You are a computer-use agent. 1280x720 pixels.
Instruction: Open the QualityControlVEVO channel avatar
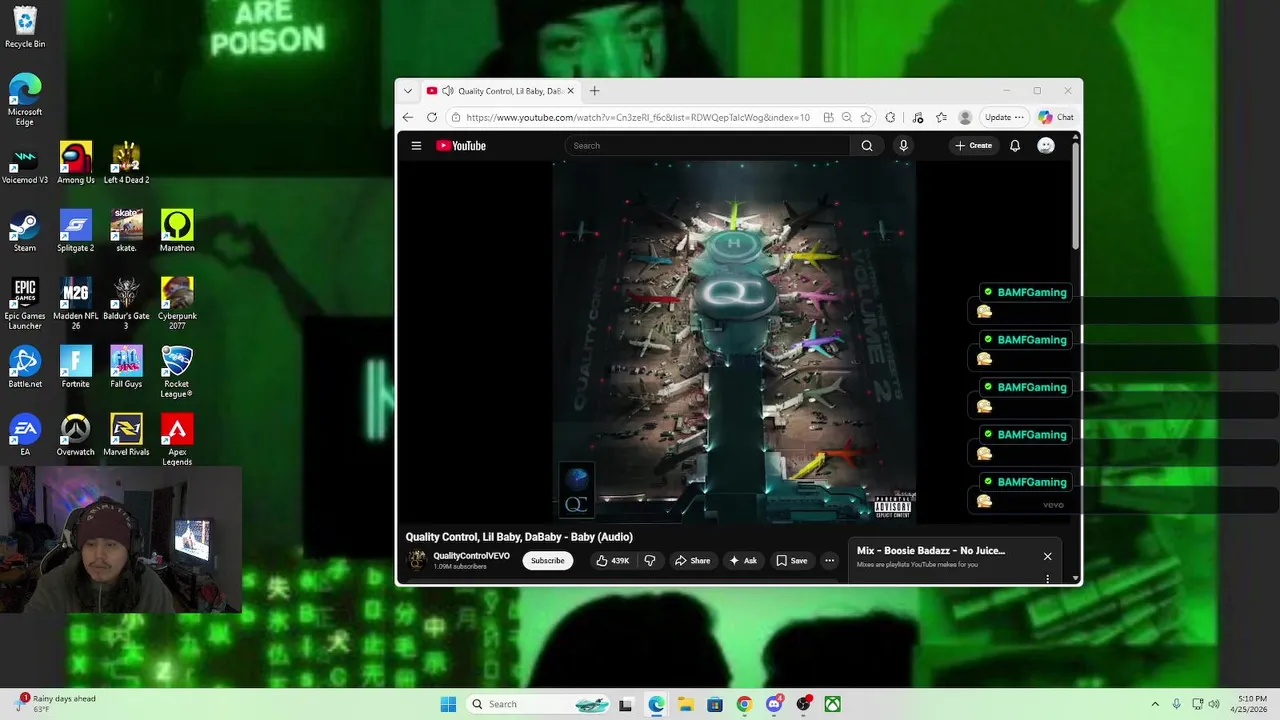(417, 560)
